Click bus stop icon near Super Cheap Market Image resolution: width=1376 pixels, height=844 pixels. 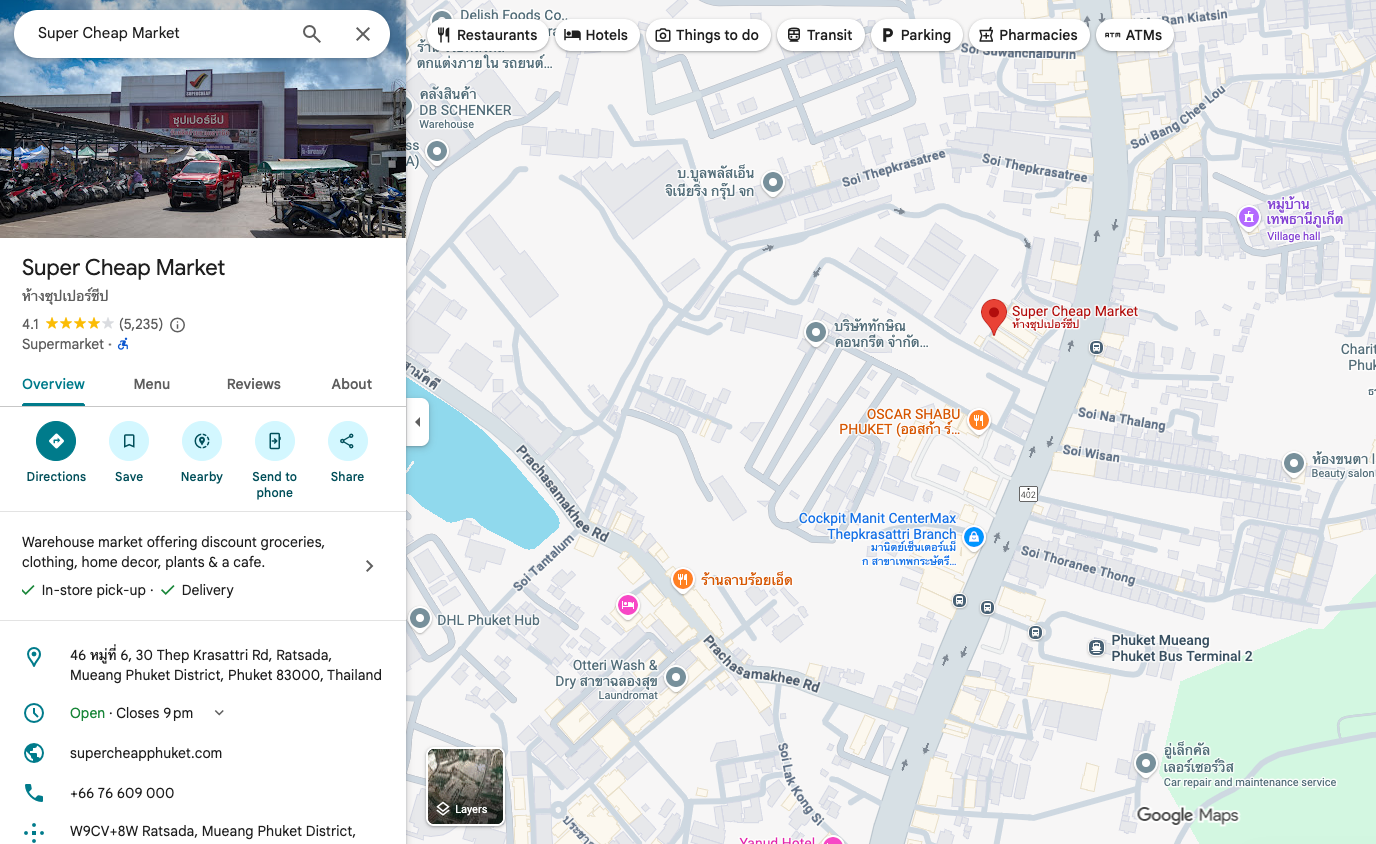1097,348
